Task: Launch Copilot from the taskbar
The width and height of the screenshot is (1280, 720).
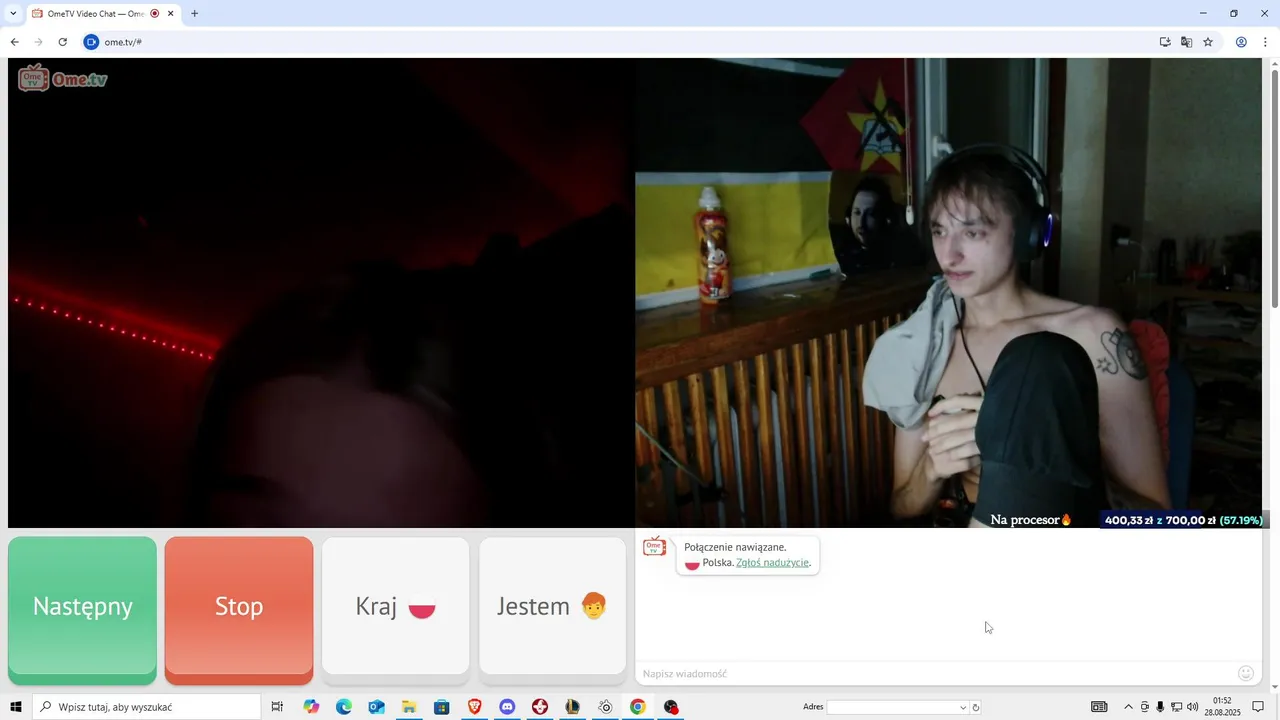Action: pos(311,707)
